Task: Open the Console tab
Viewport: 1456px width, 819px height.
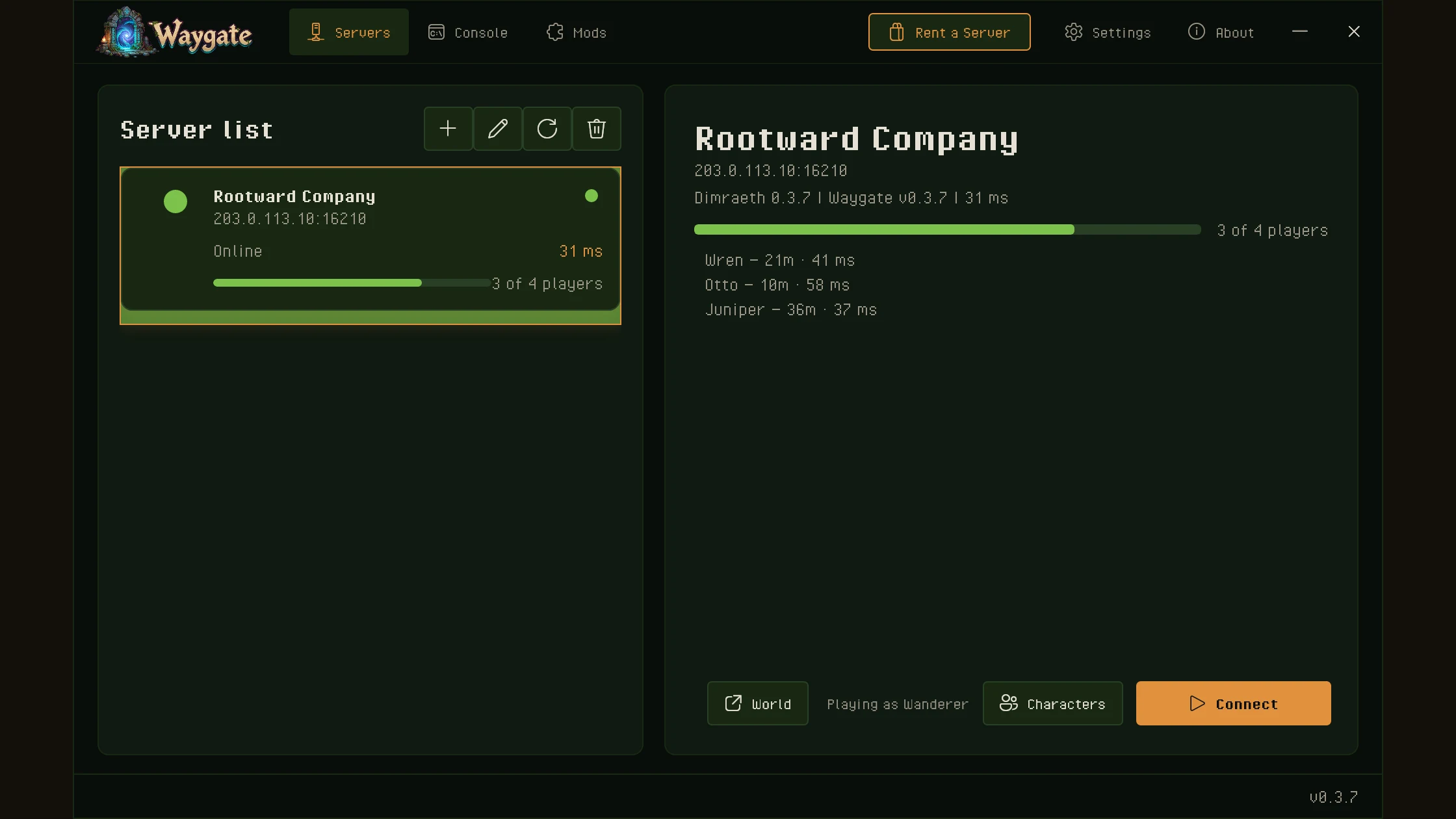Action: tap(468, 32)
